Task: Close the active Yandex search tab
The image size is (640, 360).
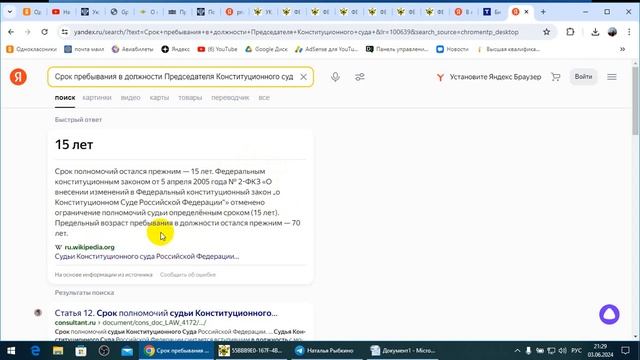Action: [526, 12]
